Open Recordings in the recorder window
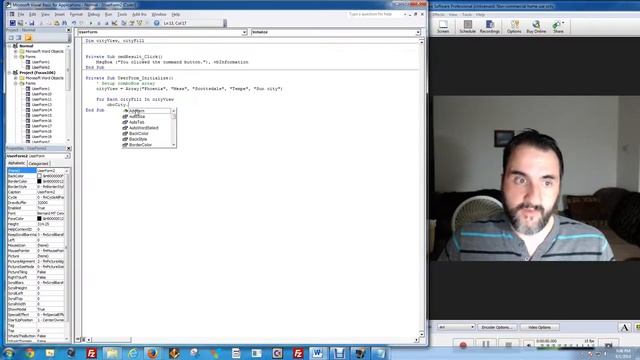 click(x=490, y=27)
